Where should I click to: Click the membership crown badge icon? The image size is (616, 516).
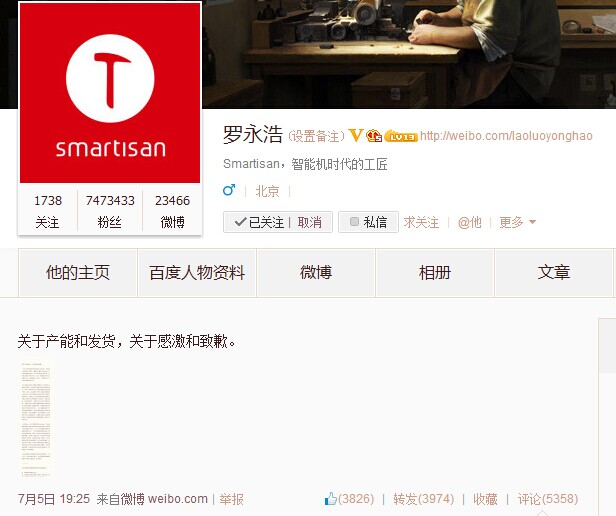(x=374, y=136)
